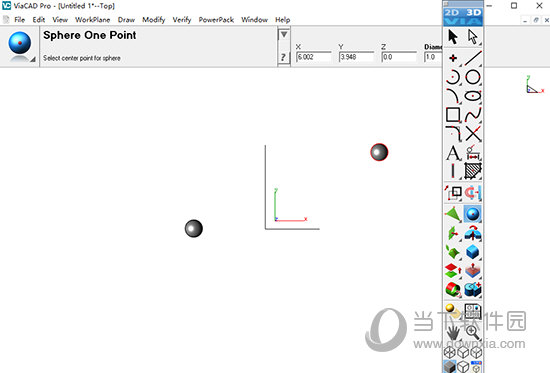Pick the Conic curve tool
The width and height of the screenshot is (550, 373).
click(453, 96)
